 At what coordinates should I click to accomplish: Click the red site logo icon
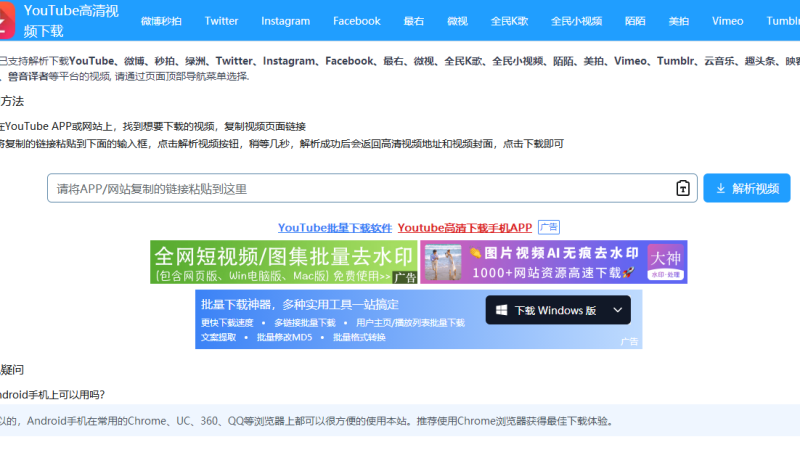(x=7, y=20)
